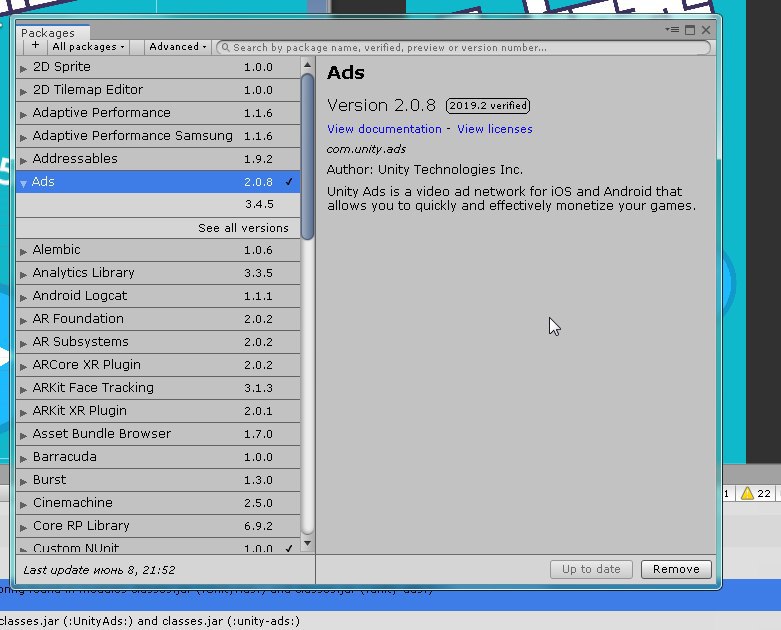The width and height of the screenshot is (781, 630).
Task: Select the Adaptive Performance Samsung package
Action: click(158, 135)
